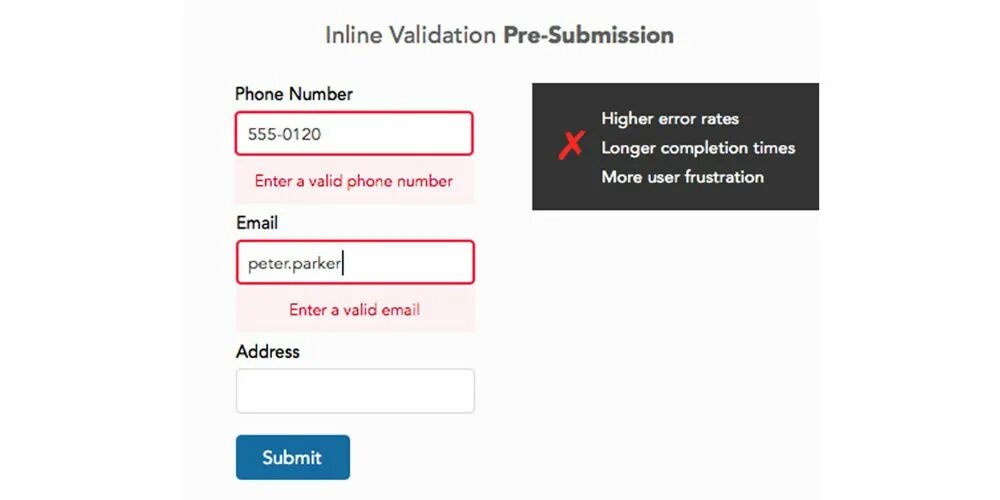Viewport: 1000px width, 500px height.
Task: Select the empty Address input field
Action: coord(355,391)
